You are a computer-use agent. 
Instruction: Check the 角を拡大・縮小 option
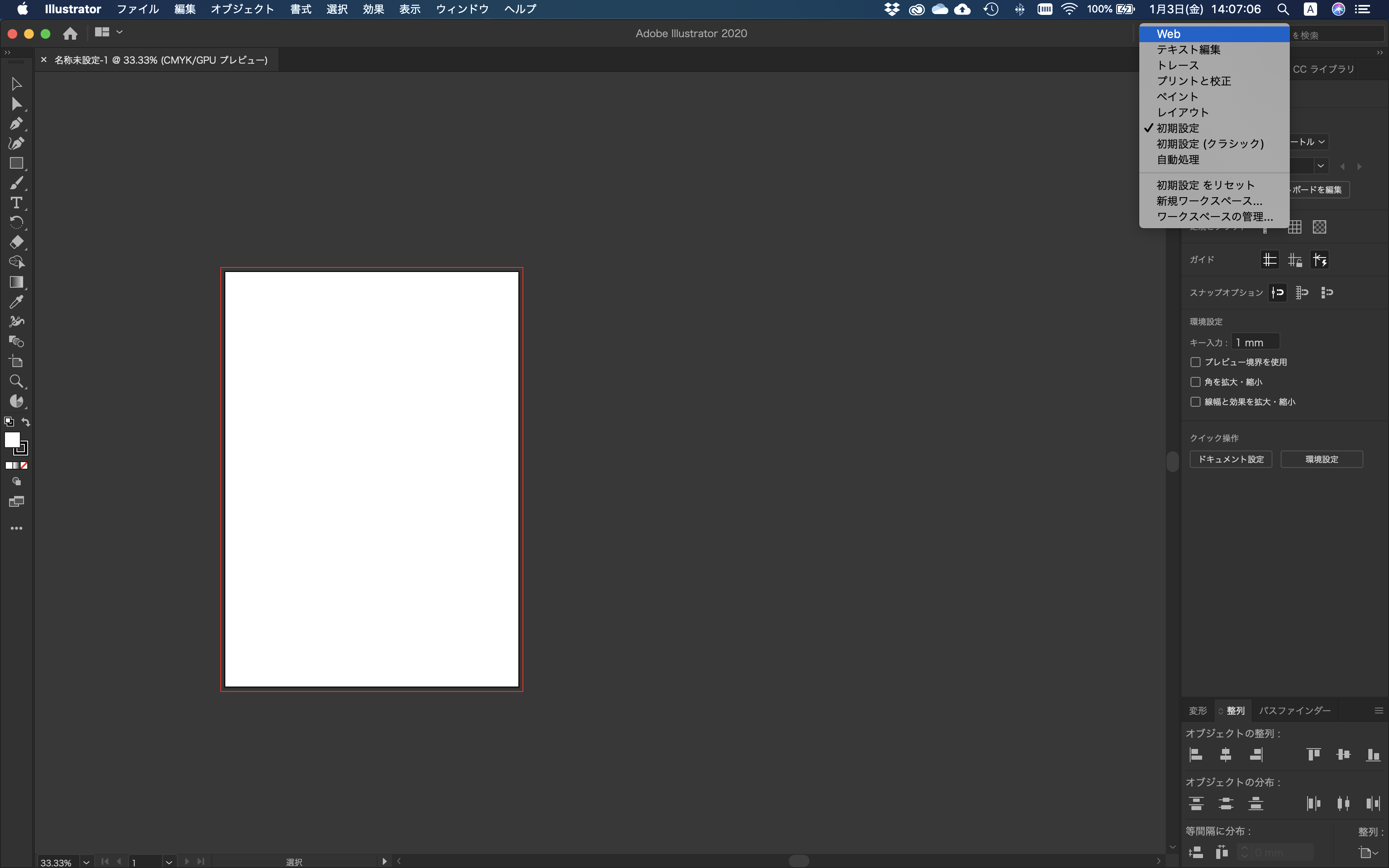(x=1196, y=381)
